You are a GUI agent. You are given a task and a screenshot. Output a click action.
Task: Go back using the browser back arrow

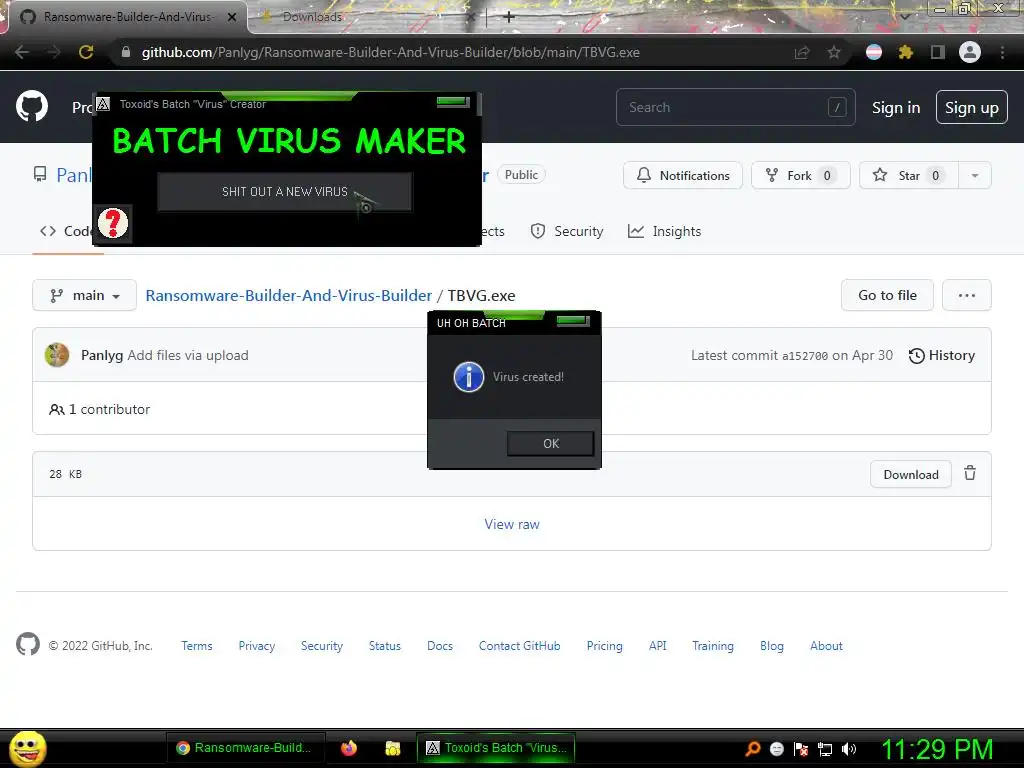(x=22, y=52)
